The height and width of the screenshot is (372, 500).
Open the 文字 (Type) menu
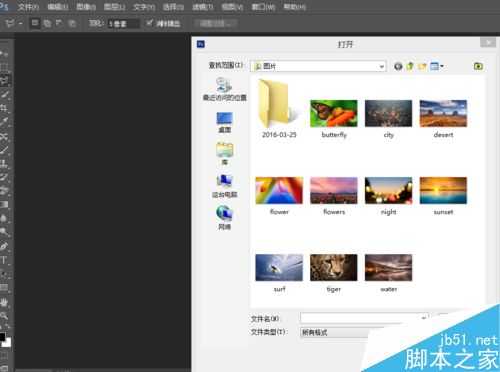pos(144,7)
